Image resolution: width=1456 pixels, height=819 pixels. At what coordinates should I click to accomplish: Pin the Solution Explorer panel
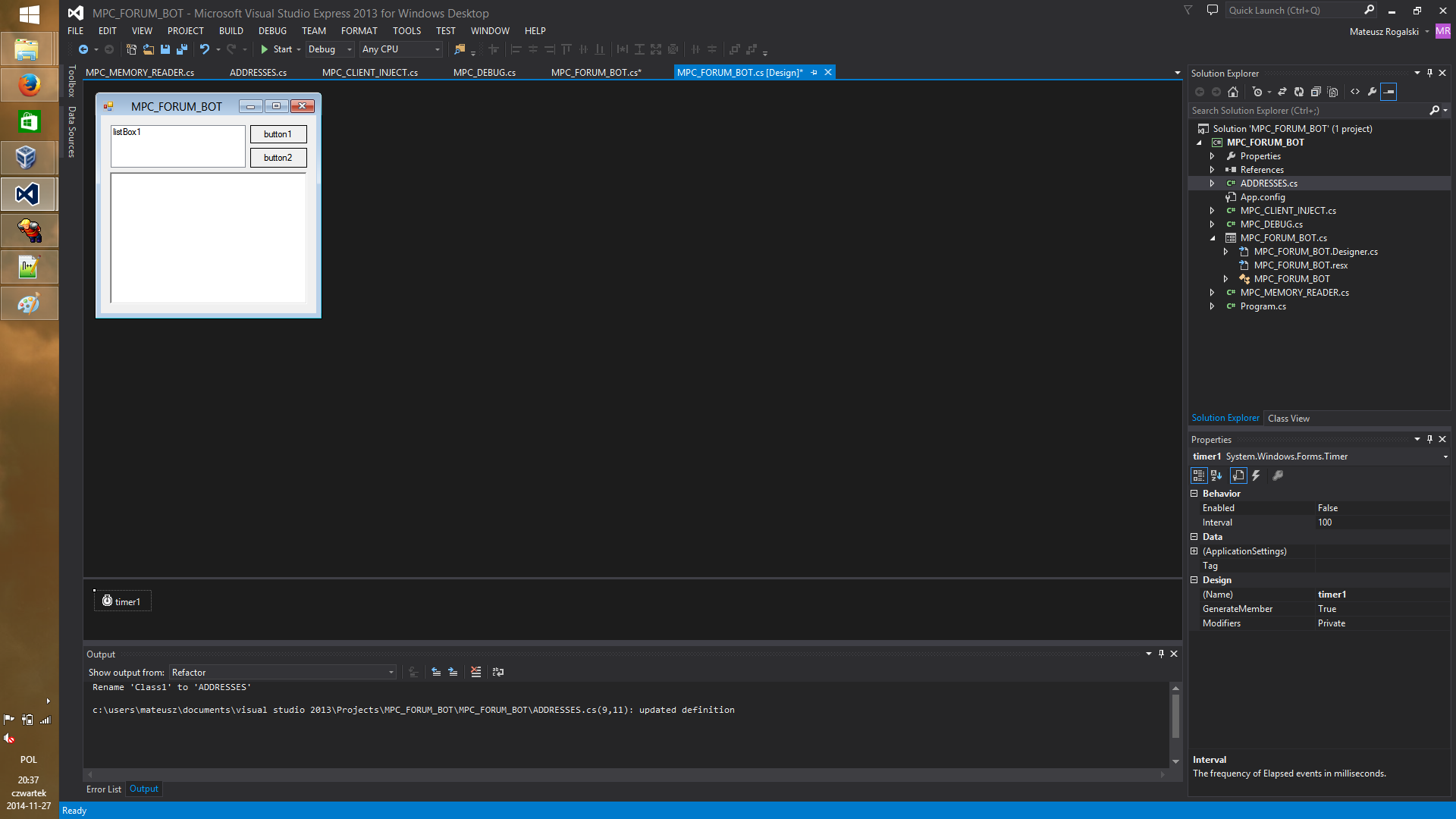point(1429,73)
